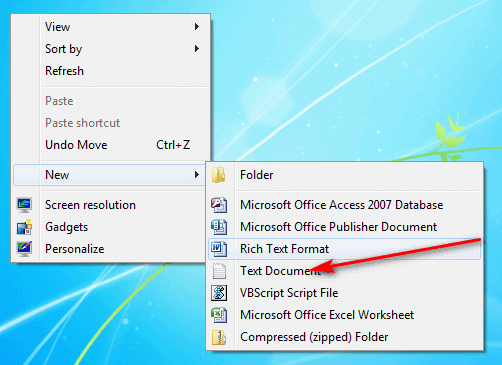Create a Compressed (zipped) Folder
The image size is (502, 365).
[345, 337]
